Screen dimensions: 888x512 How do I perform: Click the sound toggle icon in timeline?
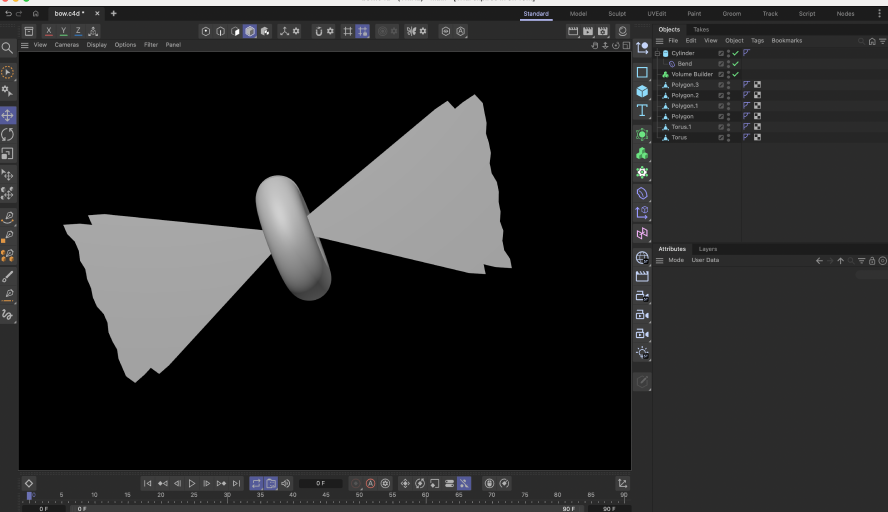(286, 484)
